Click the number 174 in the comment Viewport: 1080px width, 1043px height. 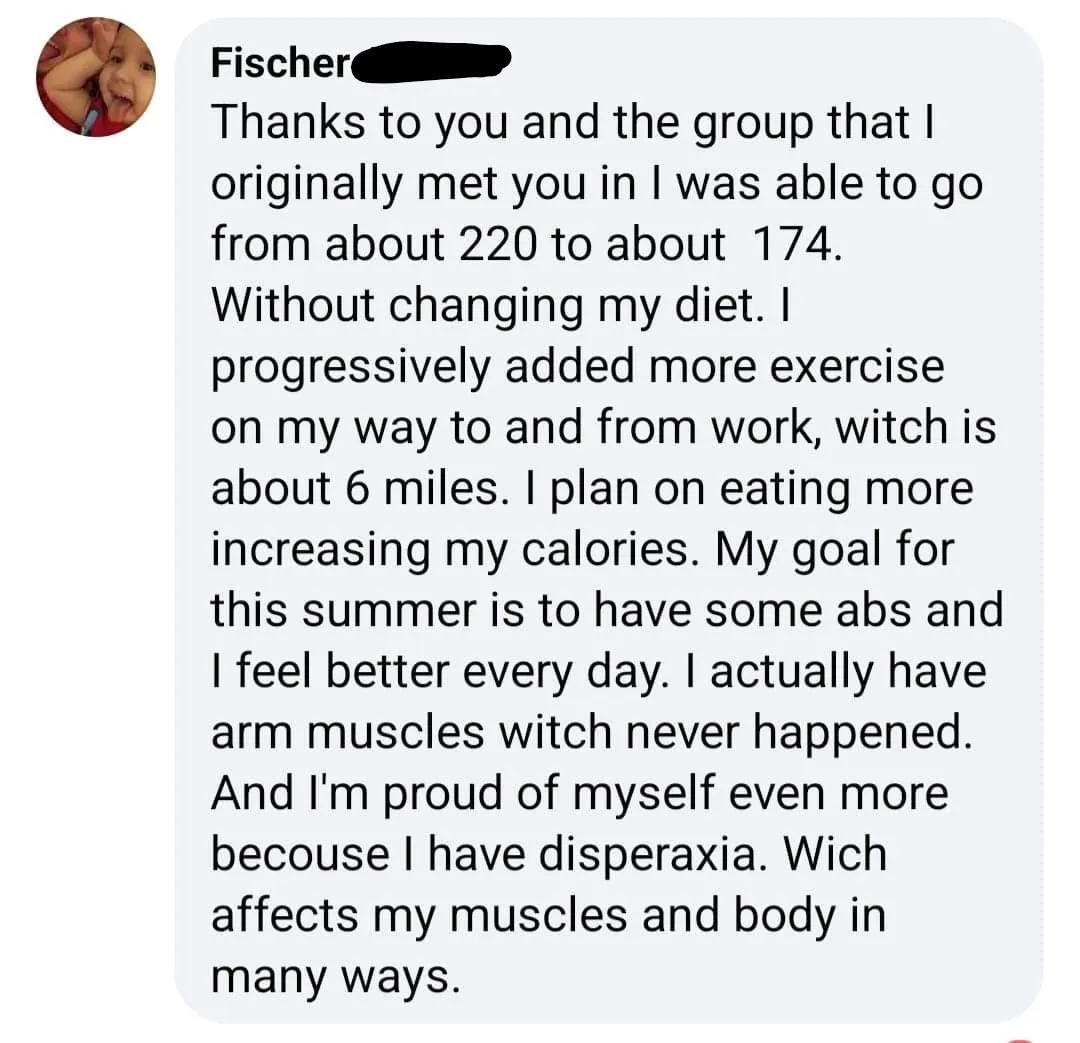792,244
